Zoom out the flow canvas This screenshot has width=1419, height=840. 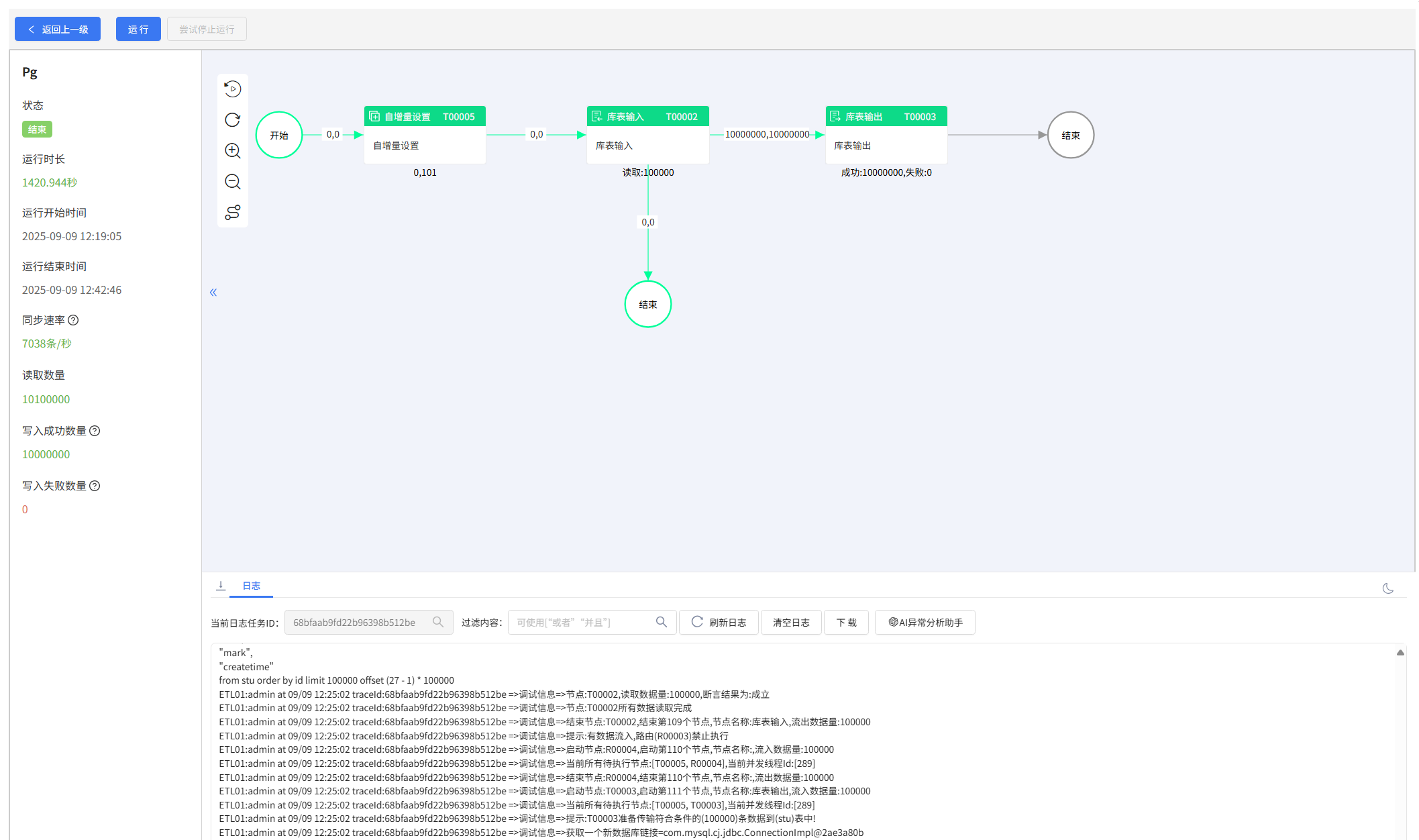(233, 181)
